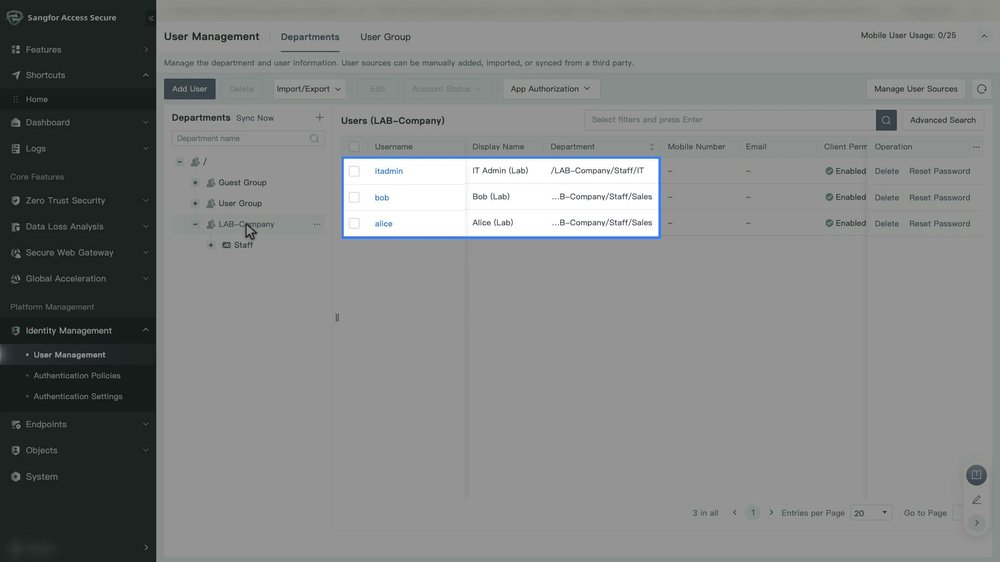Go to next page arrow
1000x562 pixels.
pyautogui.click(x=771, y=513)
